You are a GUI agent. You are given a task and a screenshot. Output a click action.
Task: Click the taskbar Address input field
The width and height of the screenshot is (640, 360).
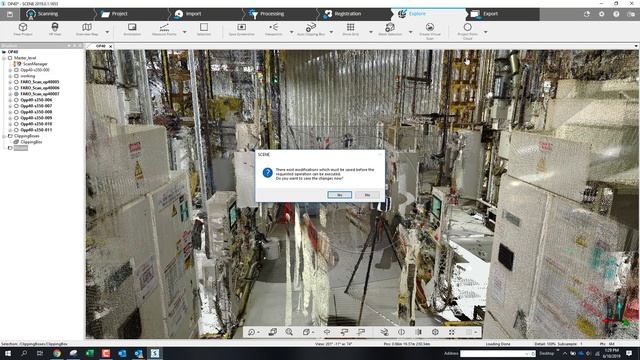tap(497, 353)
